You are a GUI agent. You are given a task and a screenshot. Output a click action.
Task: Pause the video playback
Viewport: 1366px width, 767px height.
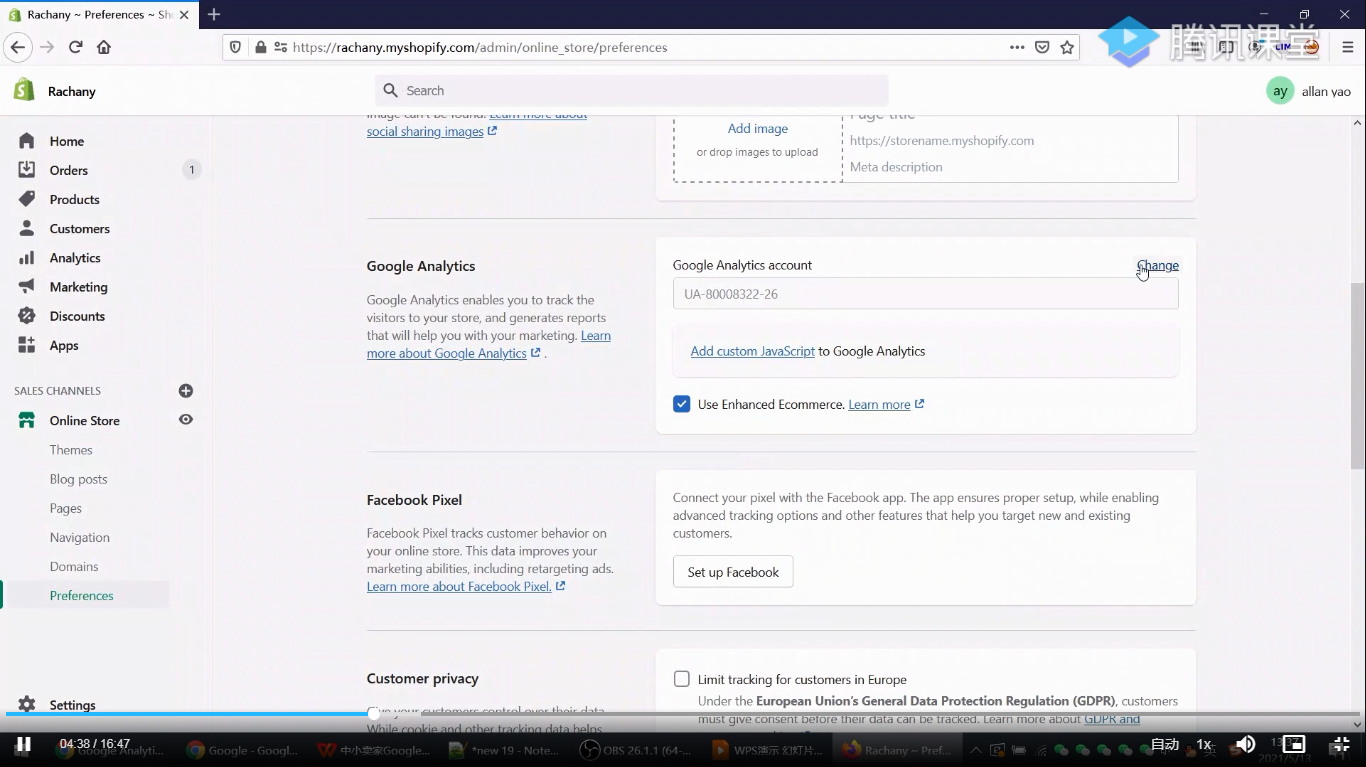click(23, 744)
